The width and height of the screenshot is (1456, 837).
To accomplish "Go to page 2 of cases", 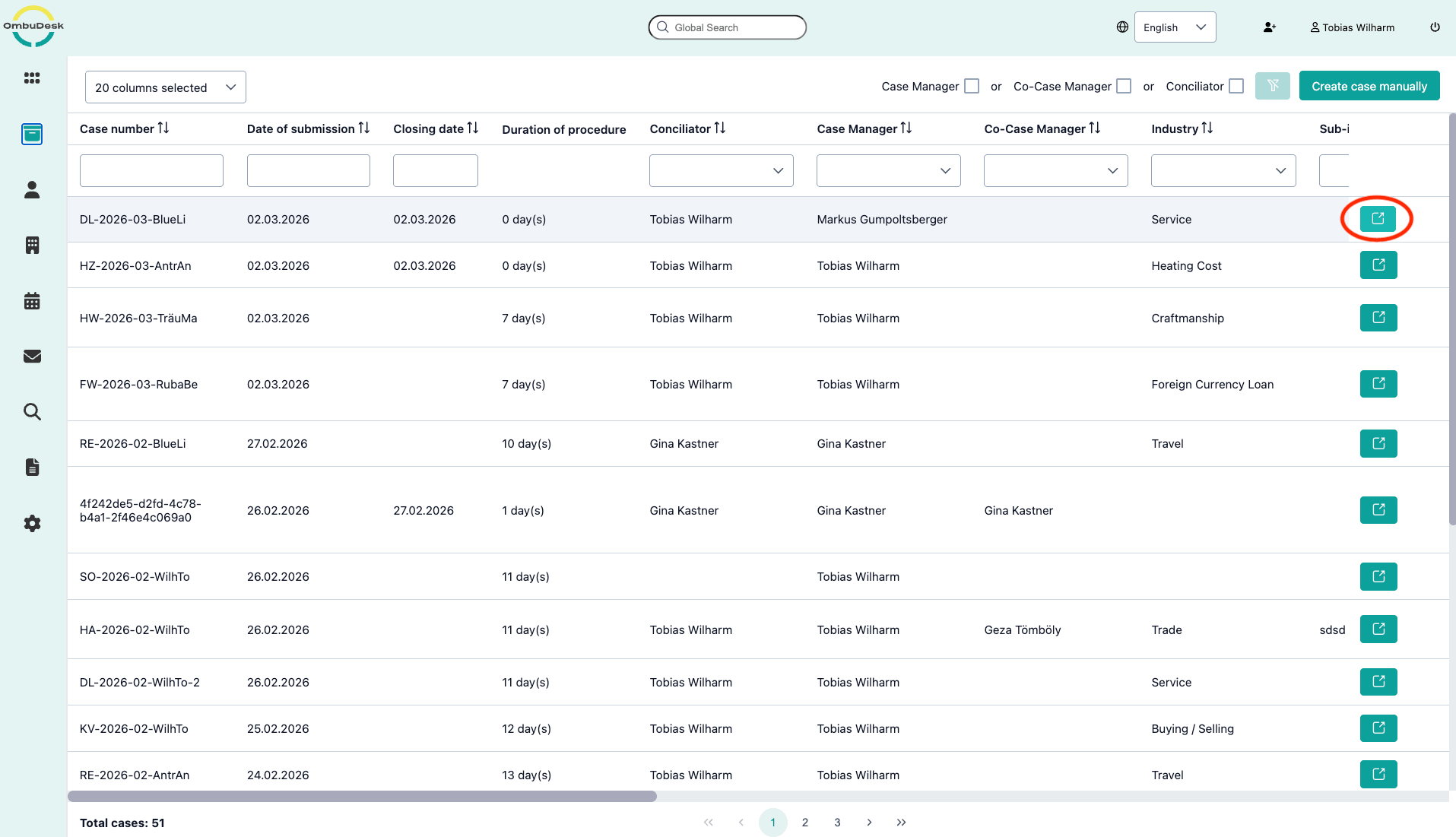I will point(805,823).
